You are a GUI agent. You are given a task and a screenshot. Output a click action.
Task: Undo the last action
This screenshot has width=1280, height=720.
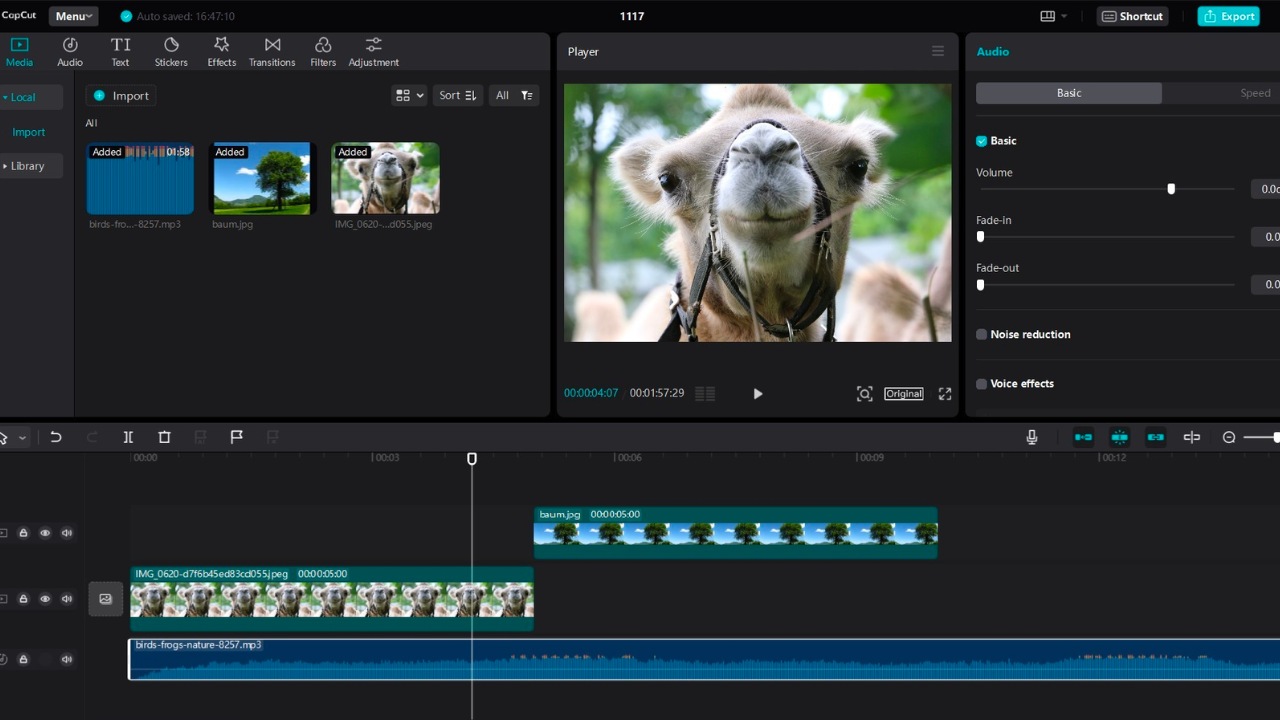click(56, 437)
